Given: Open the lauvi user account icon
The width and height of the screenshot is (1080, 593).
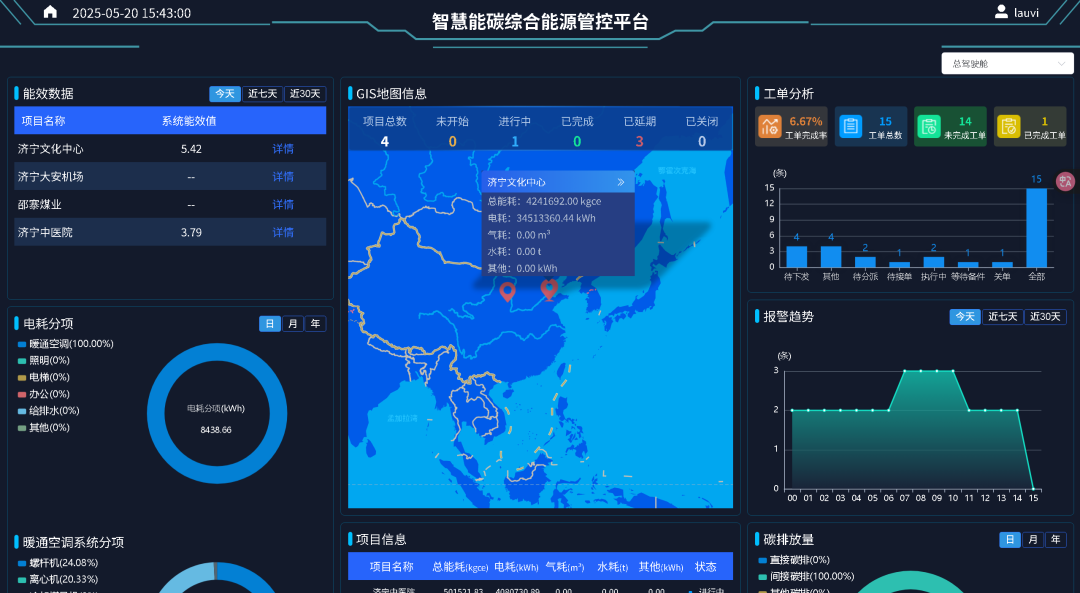Looking at the screenshot, I should click(1003, 12).
